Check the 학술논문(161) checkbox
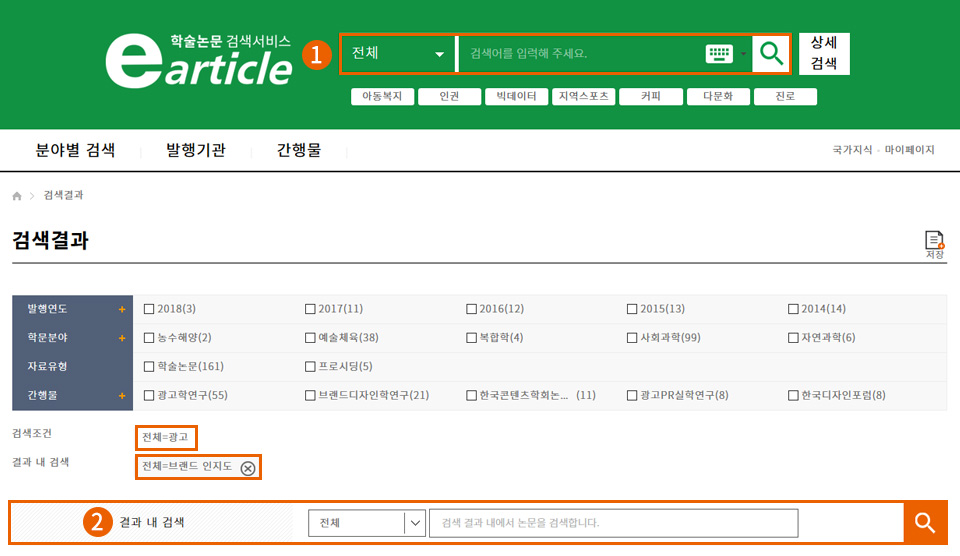This screenshot has height=556, width=960. click(x=149, y=367)
